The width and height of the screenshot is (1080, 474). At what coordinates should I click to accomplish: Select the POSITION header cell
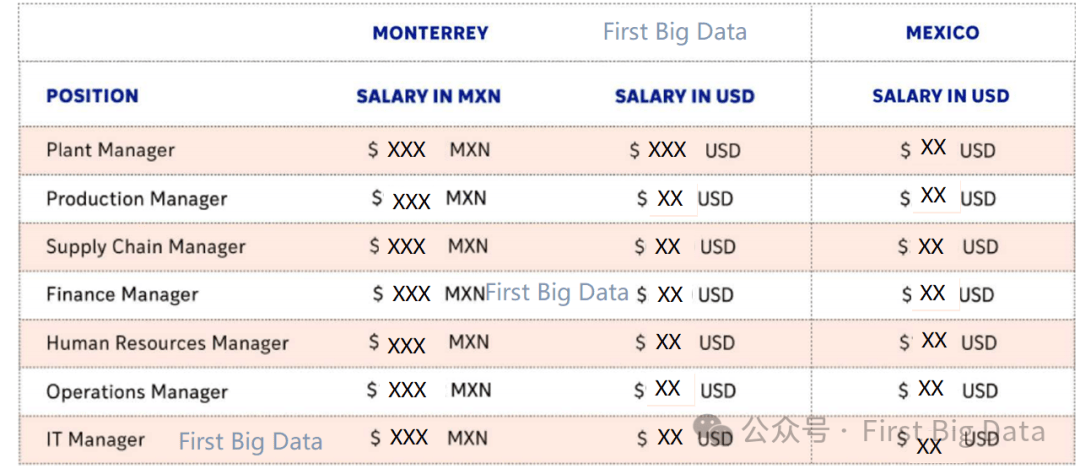tap(92, 96)
